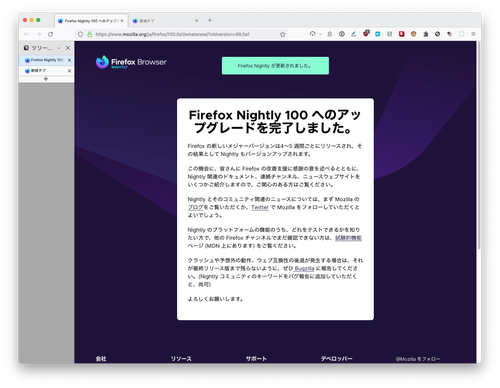Close Firefox Nightly 100 sidebar tree tab

click(x=69, y=60)
